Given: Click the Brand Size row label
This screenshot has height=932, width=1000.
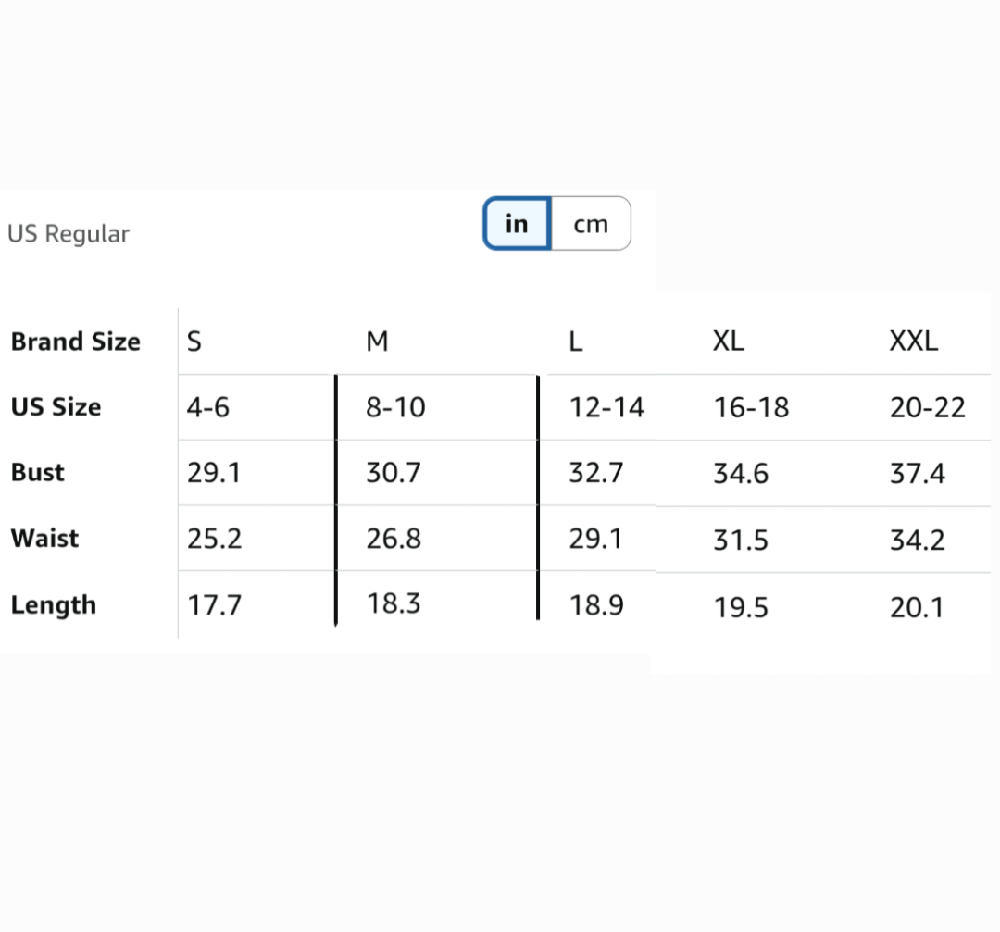Looking at the screenshot, I should [x=75, y=342].
